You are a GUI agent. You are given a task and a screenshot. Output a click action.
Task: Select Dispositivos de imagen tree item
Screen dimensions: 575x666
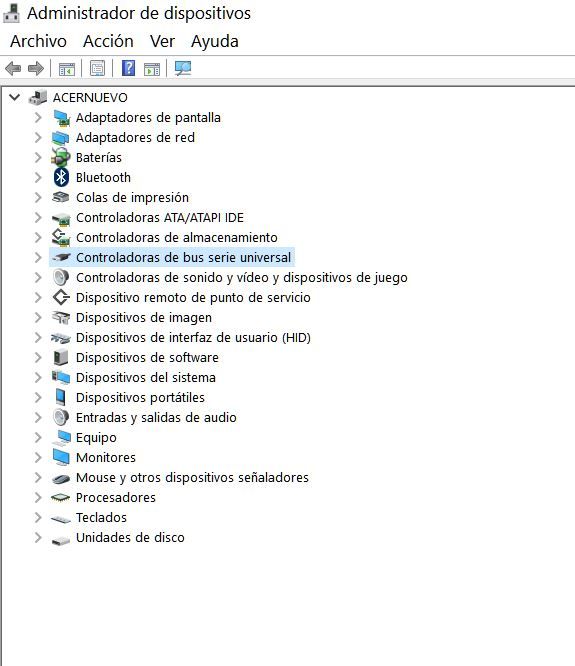point(144,317)
